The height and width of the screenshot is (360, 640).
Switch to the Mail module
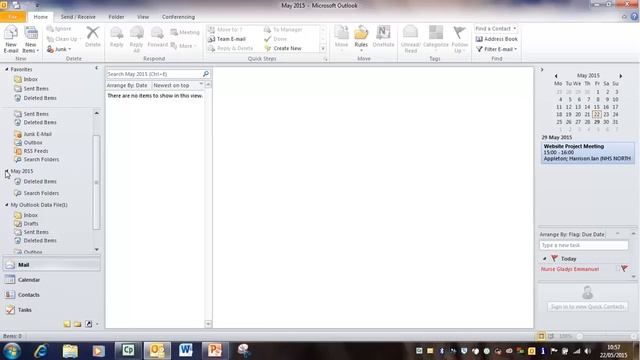tap(51, 264)
